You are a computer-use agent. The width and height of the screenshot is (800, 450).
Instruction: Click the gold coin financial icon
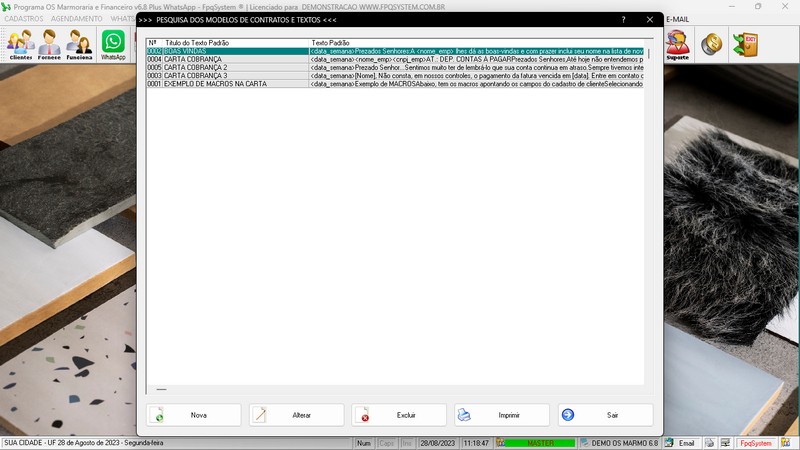pyautogui.click(x=711, y=44)
